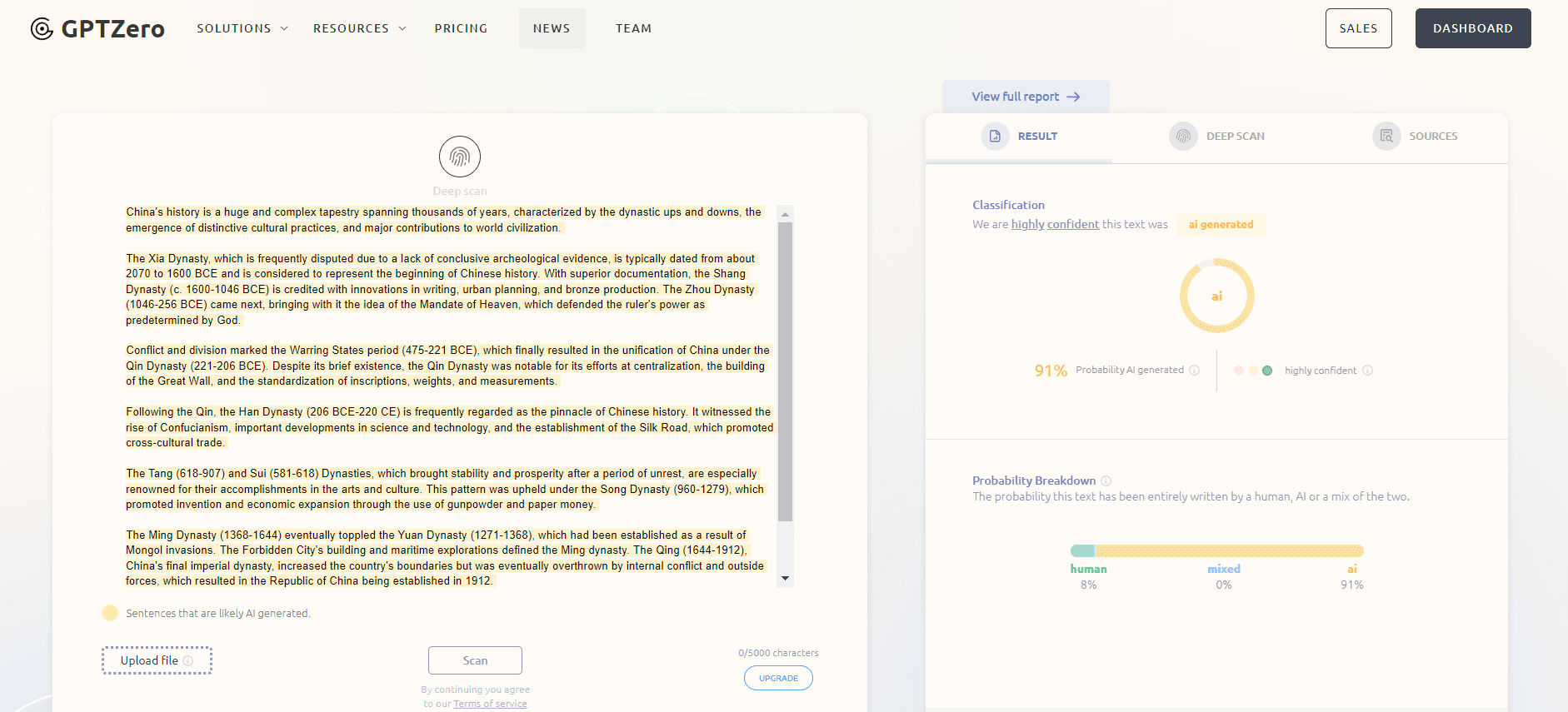1568x712 pixels.
Task: Click the Deep Scan tab fingerprint icon
Action: click(x=1183, y=136)
